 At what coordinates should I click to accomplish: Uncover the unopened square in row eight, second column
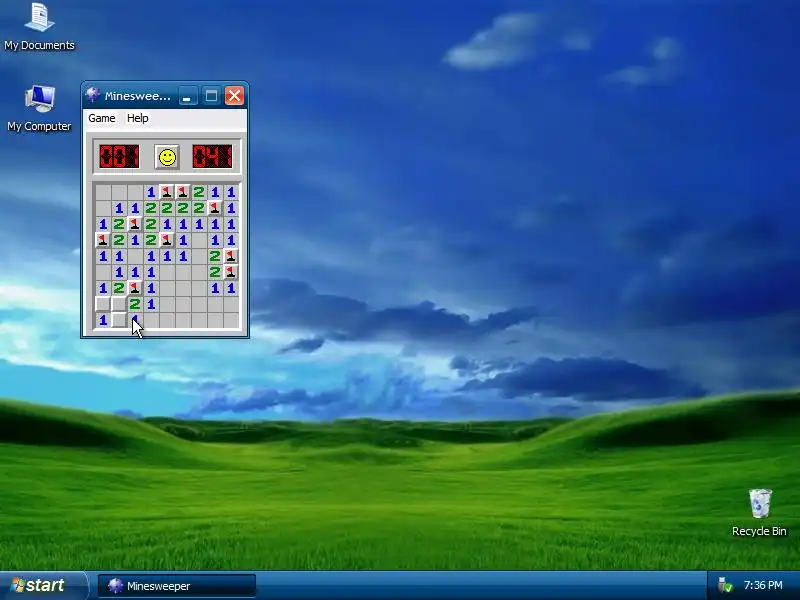pyautogui.click(x=119, y=304)
